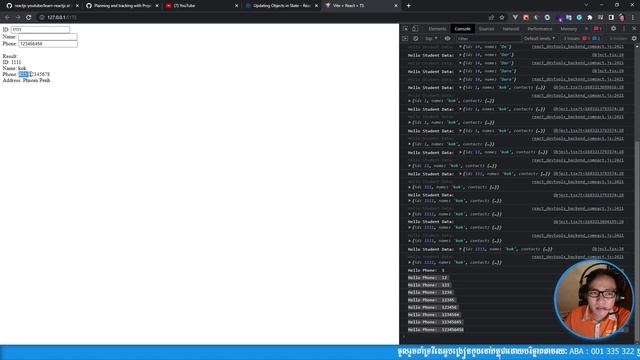Bookmark this page with the star icon
Viewport: 640px width, 360px height.
502,17
